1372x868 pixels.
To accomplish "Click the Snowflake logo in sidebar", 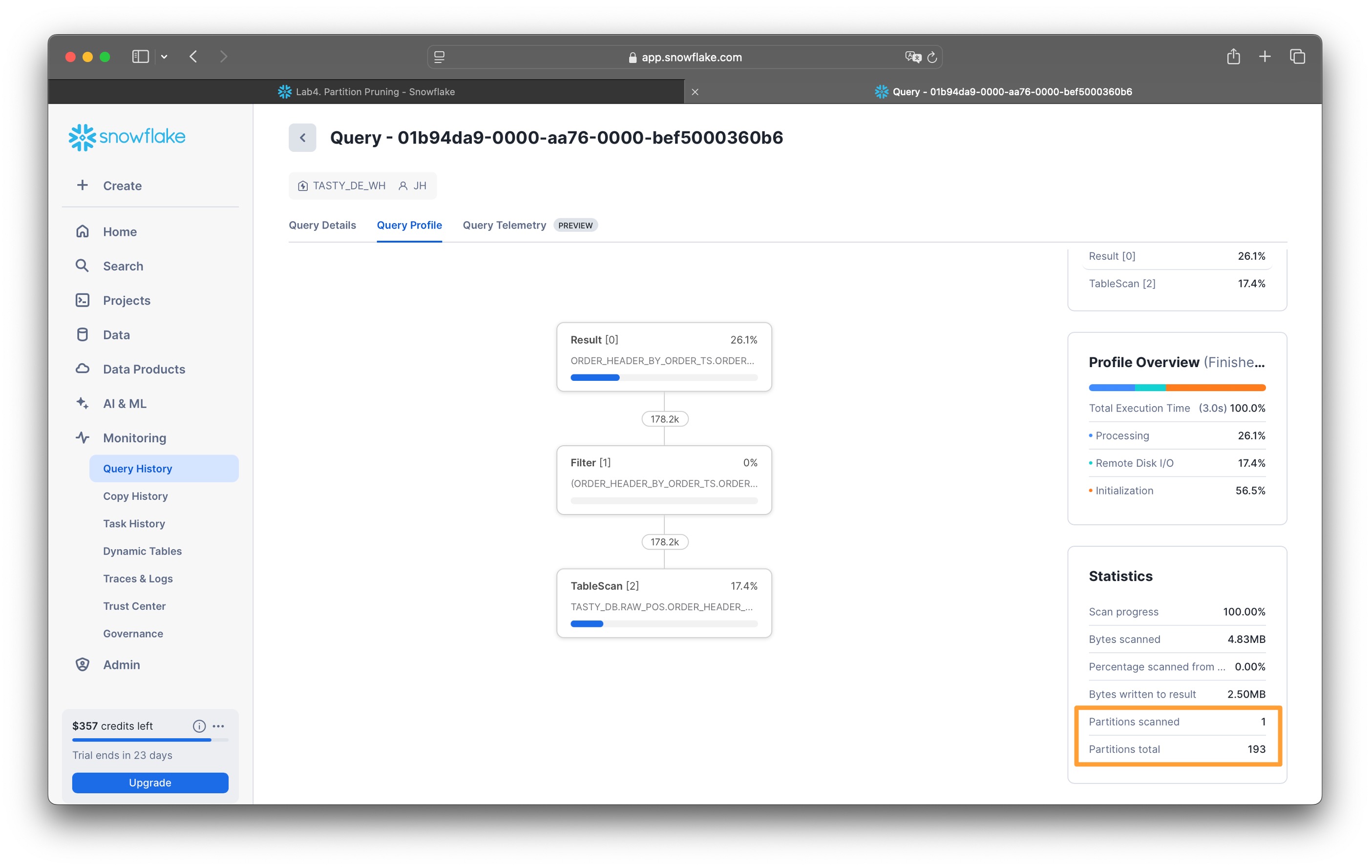I will tap(127, 137).
